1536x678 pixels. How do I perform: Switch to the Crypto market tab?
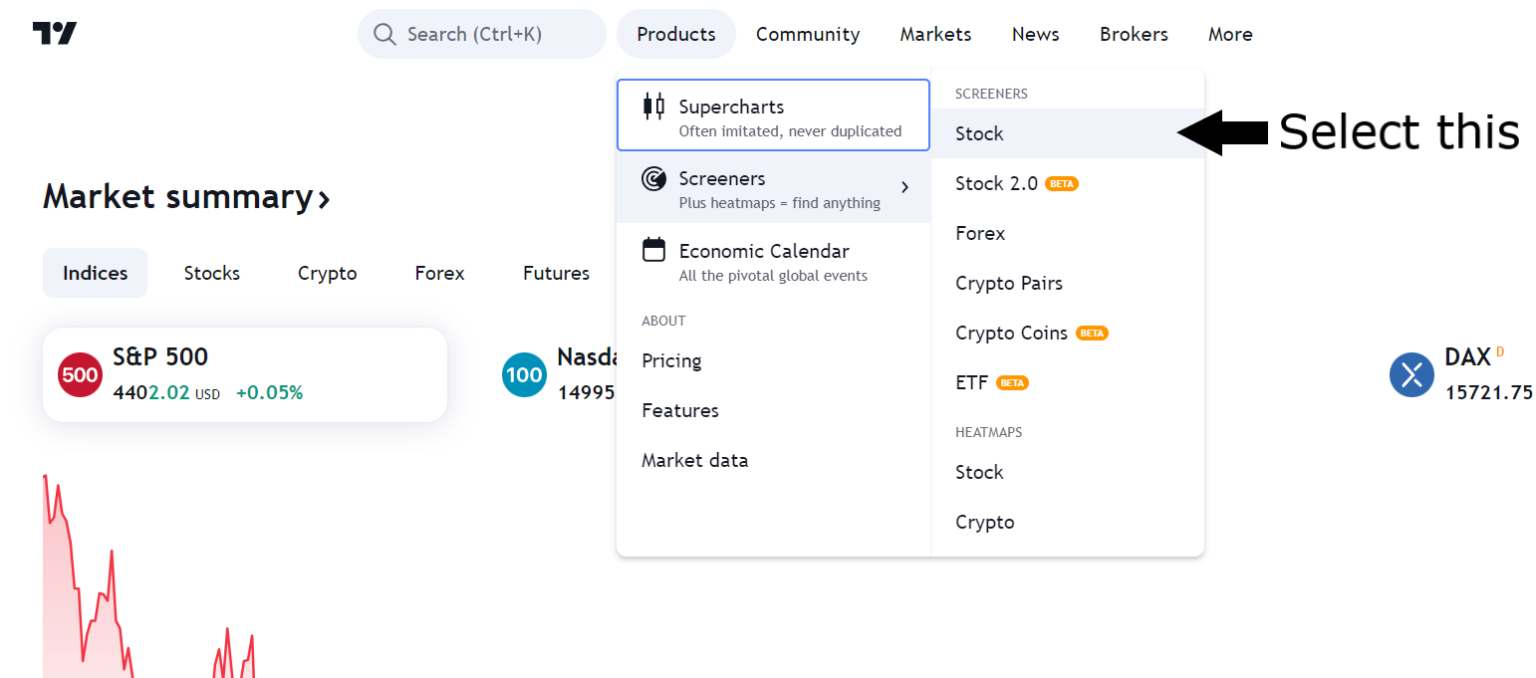pos(327,273)
